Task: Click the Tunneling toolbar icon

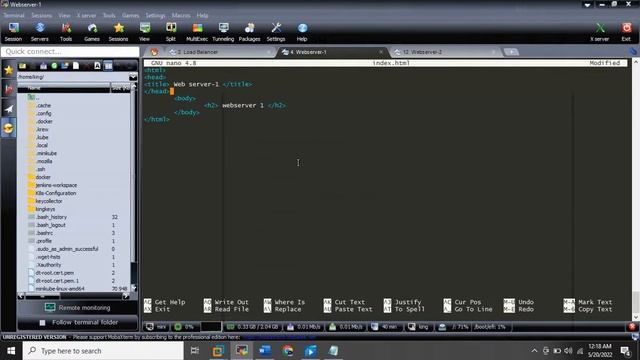Action: (x=223, y=32)
